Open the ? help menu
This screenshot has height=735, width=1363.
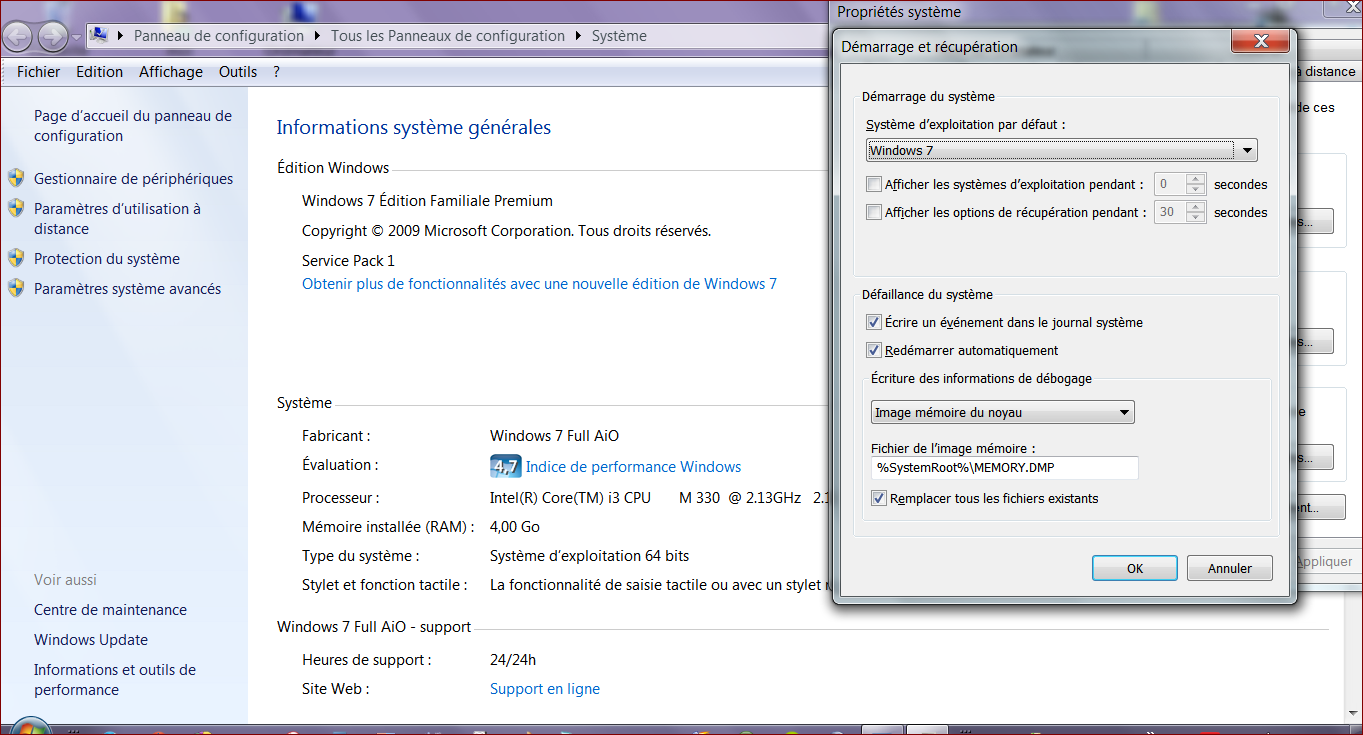point(276,72)
